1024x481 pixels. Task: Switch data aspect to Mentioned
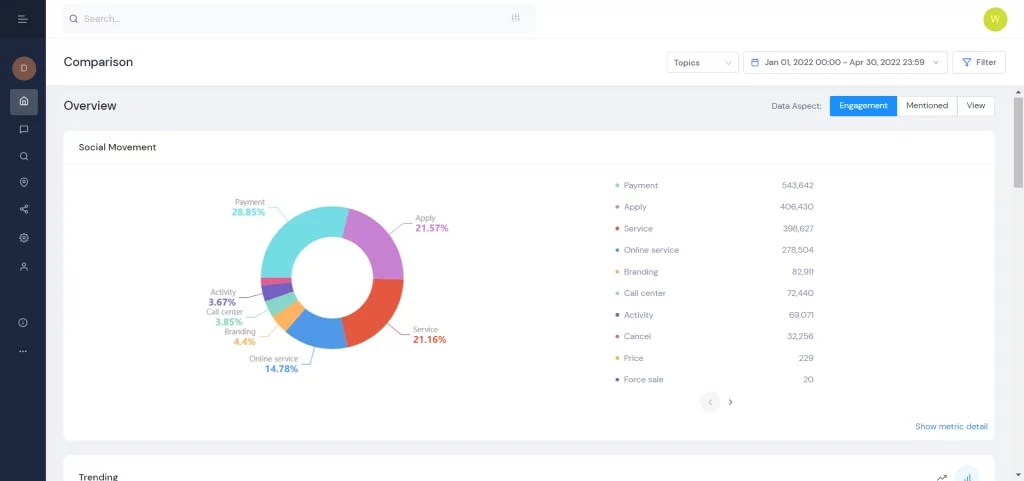pyautogui.click(x=927, y=106)
